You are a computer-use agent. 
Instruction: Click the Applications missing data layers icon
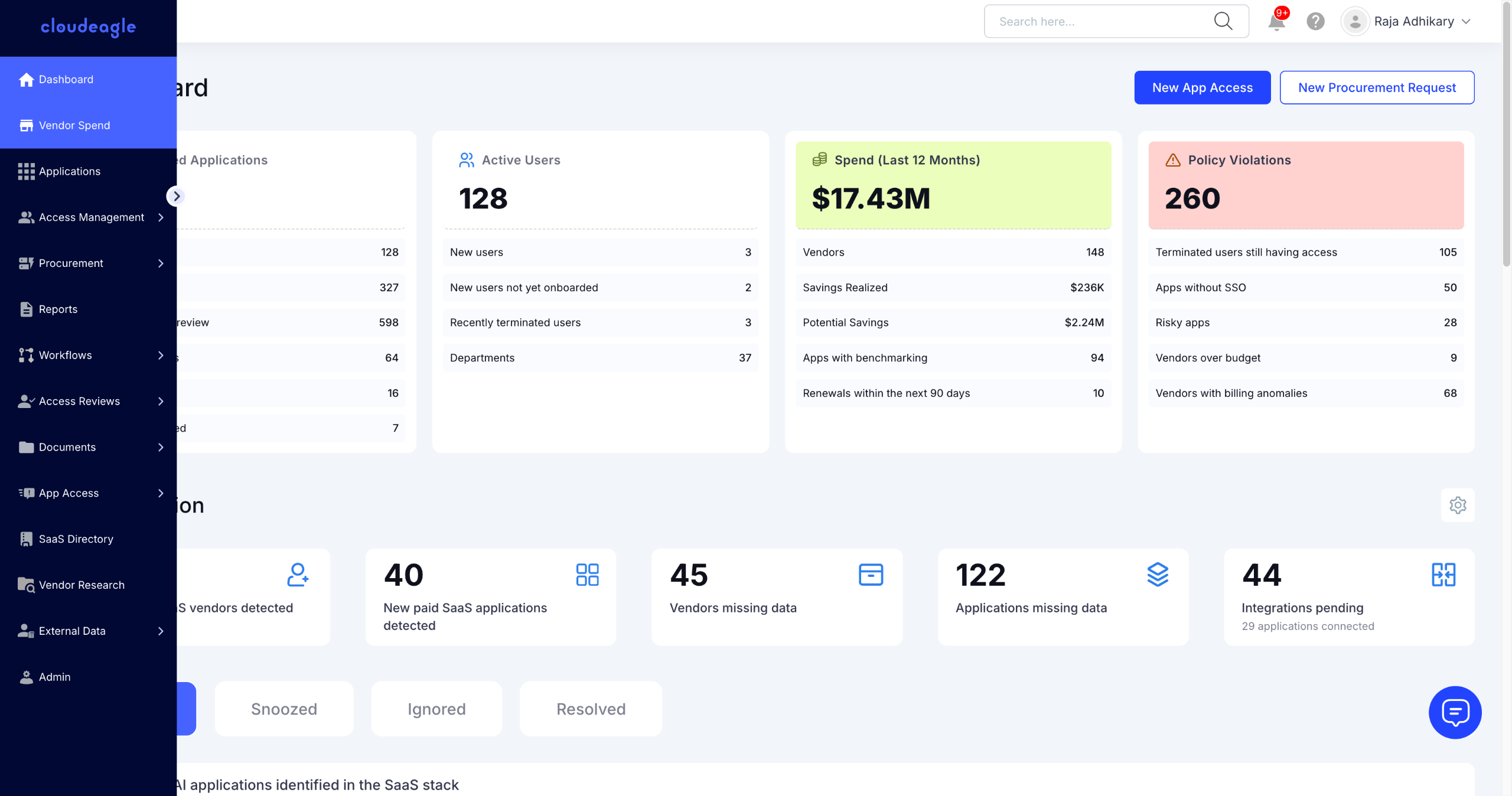pos(1158,575)
